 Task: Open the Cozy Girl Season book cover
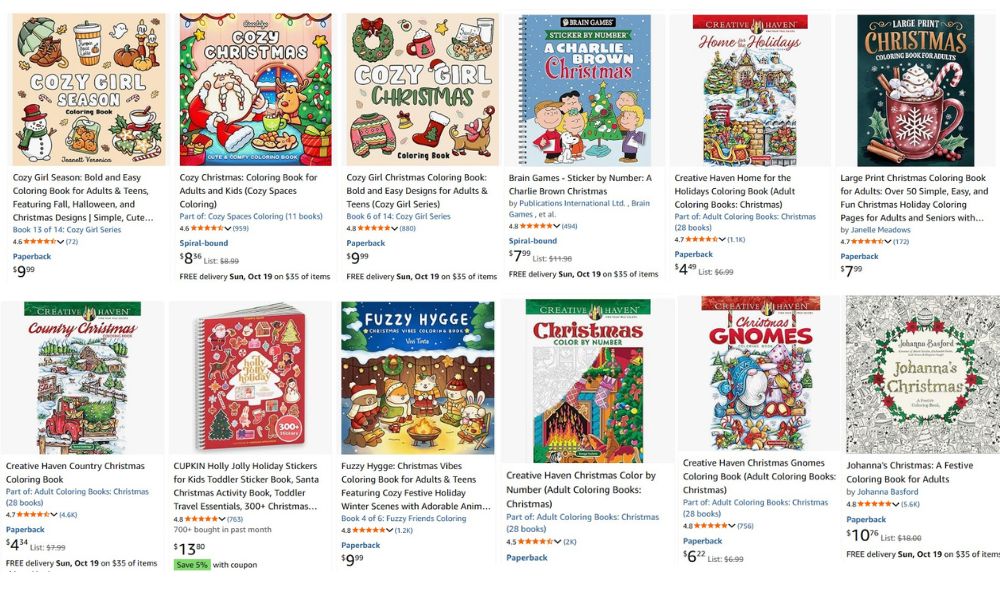click(89, 90)
